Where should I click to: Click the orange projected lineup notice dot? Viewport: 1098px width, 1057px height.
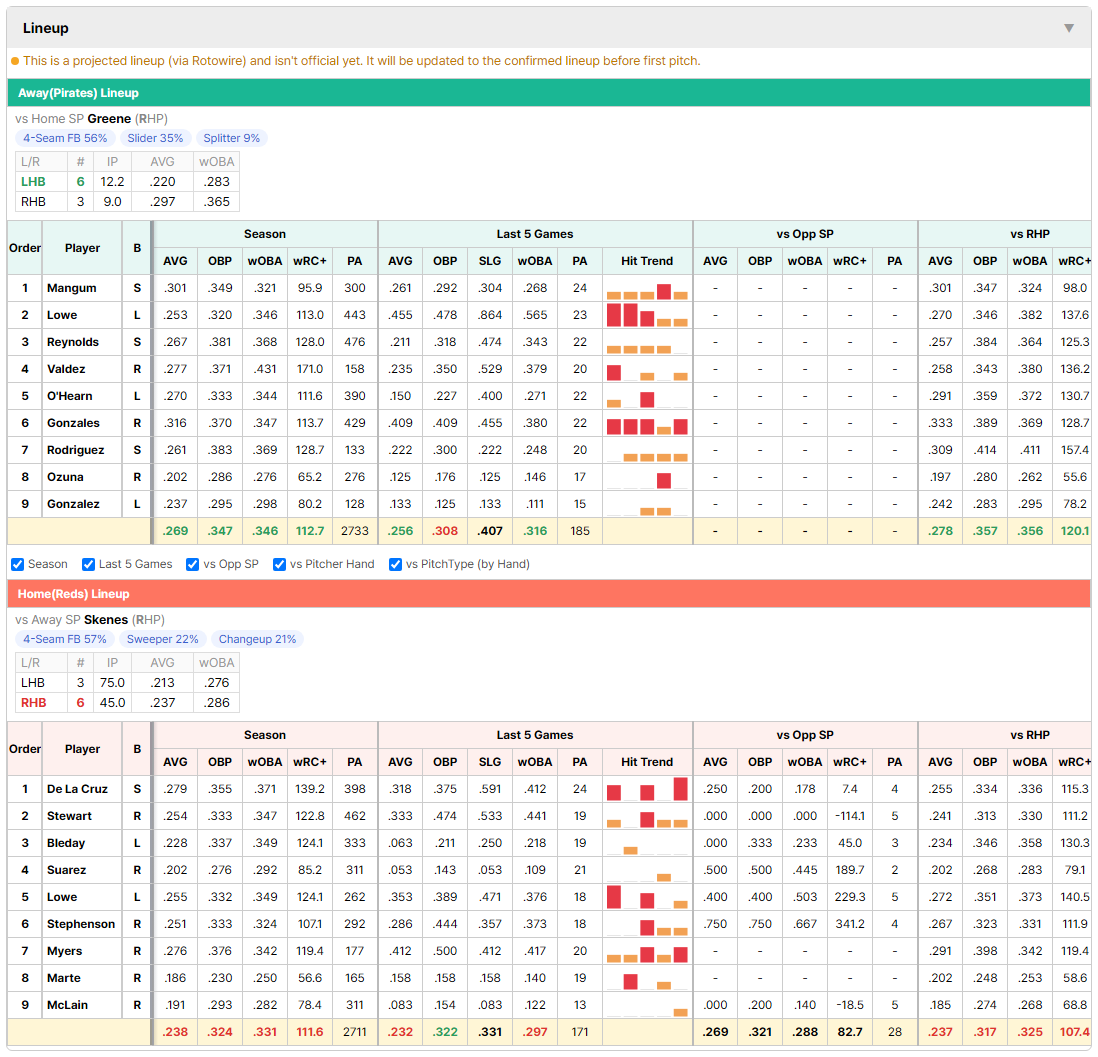coord(15,61)
